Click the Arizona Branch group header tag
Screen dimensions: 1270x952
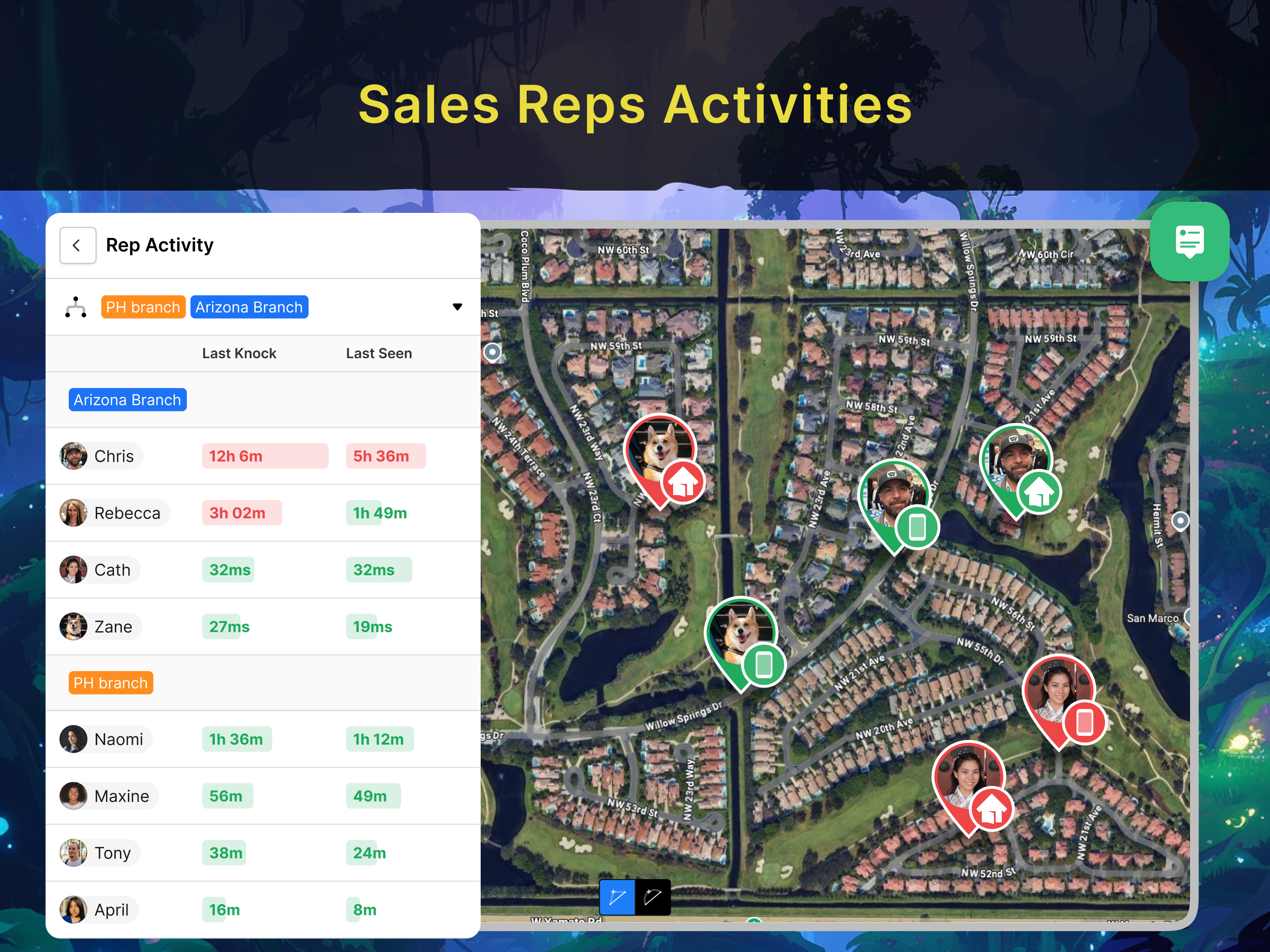[127, 400]
